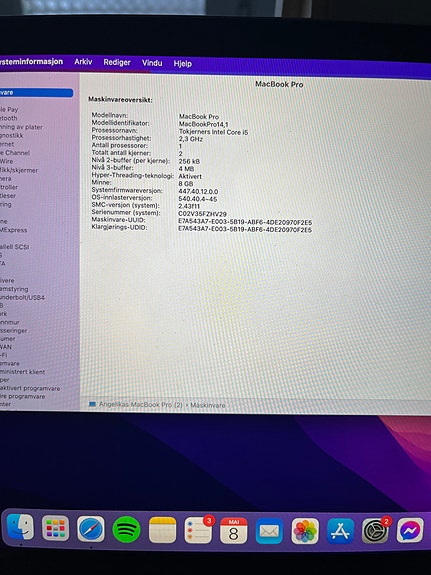
Task: Select the Aktivert Hyper-Threading value
Action: pyautogui.click(x=190, y=176)
